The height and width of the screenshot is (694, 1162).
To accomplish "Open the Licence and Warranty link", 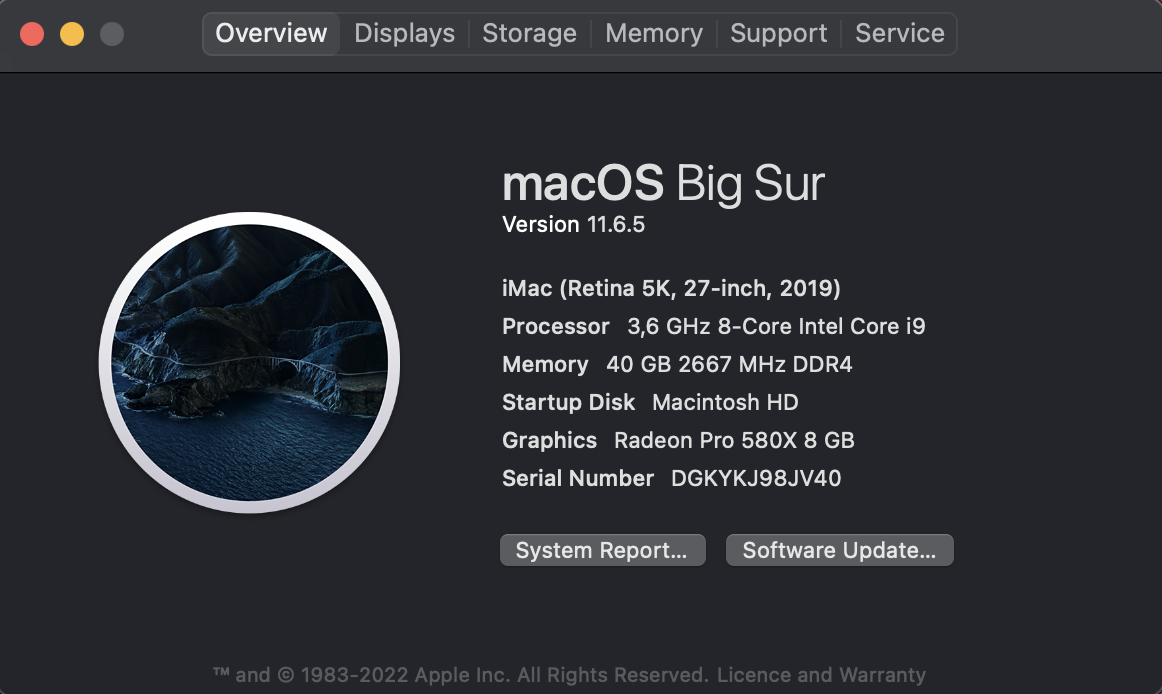I will tap(821, 675).
